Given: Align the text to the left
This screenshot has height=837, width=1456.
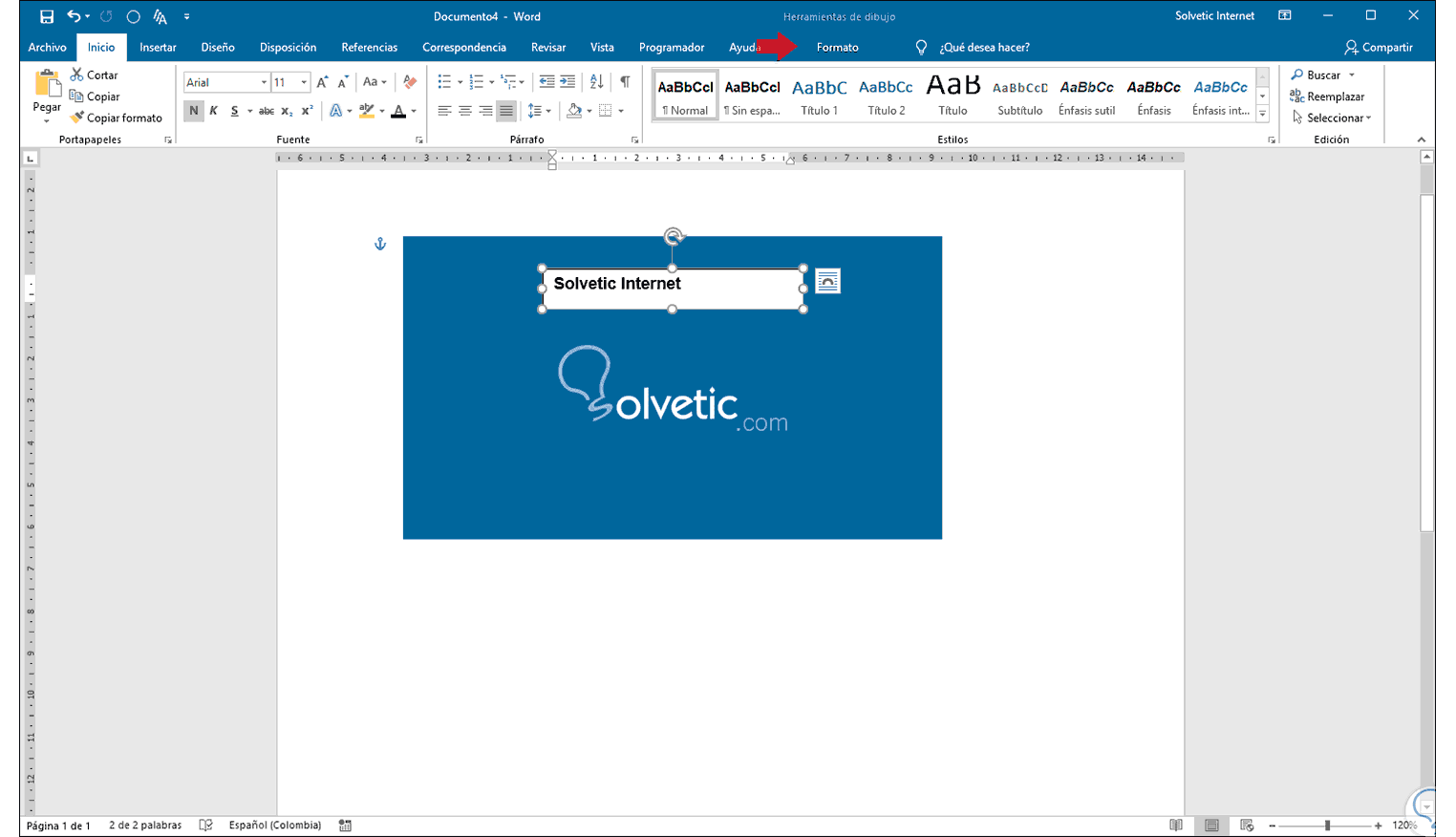Looking at the screenshot, I should 444,111.
